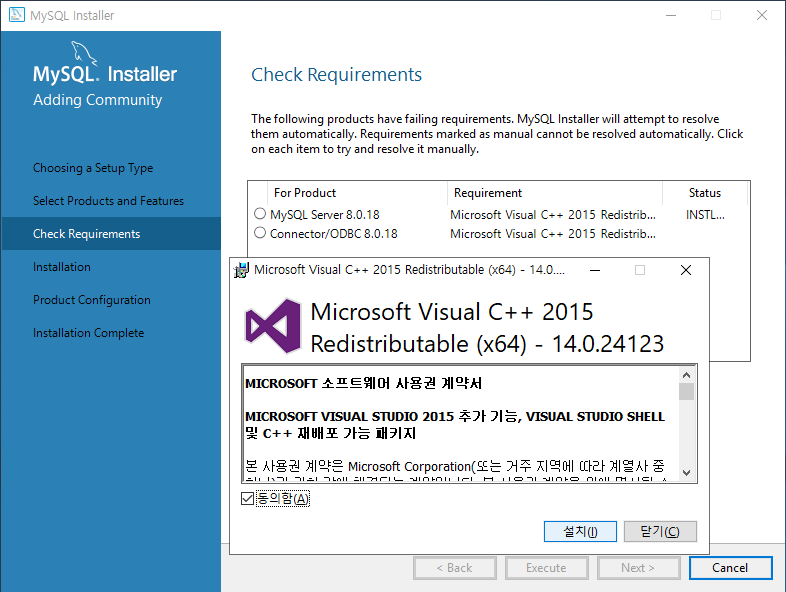Click the 설치(I) install button
This screenshot has width=786, height=592.
pos(580,531)
